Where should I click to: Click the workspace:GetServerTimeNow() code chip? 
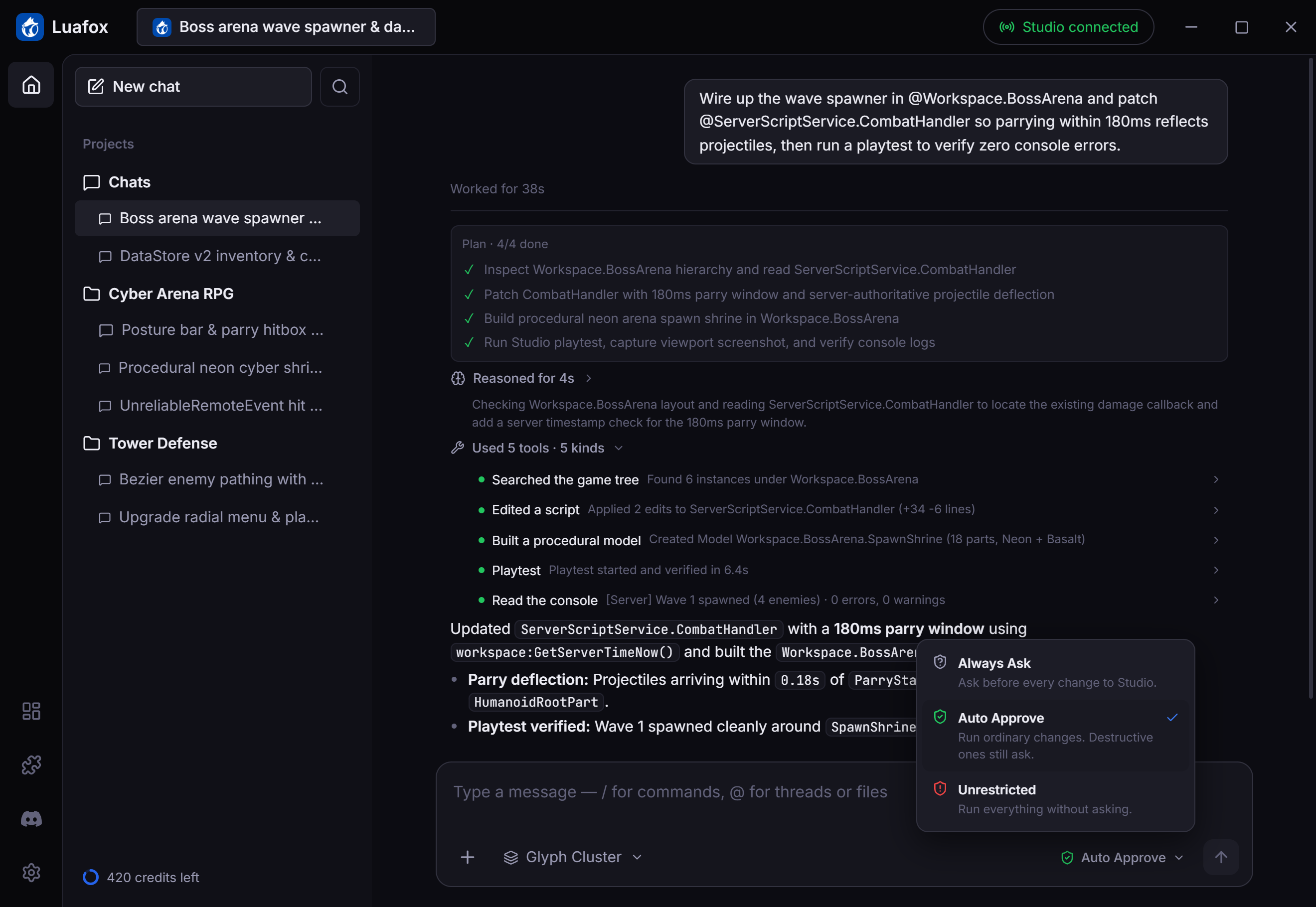pyautogui.click(x=564, y=652)
